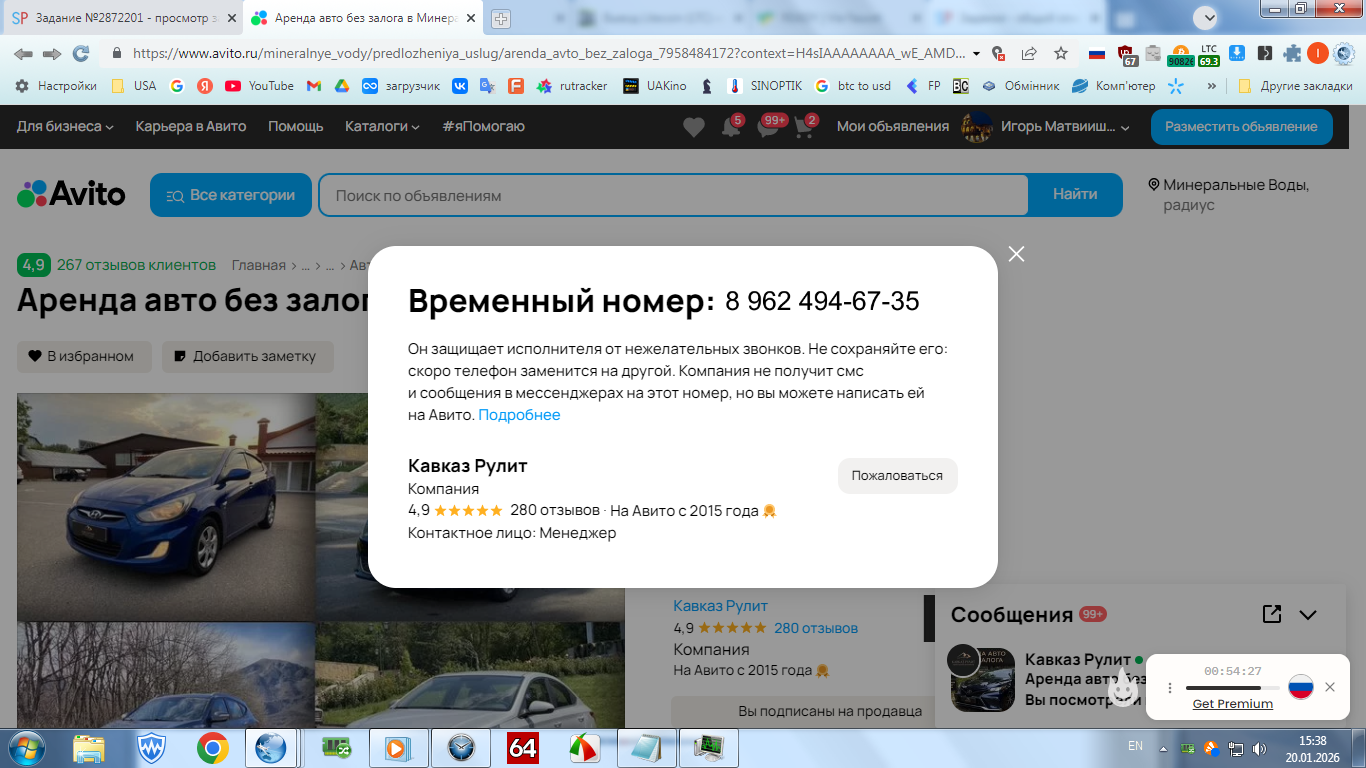Image resolution: width=1366 pixels, height=768 pixels.
Task: Open the Помощь menu item
Action: point(296,127)
